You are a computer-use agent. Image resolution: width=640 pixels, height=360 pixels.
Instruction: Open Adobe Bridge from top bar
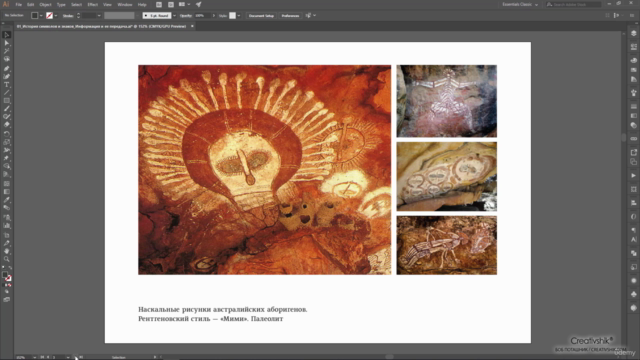pyautogui.click(x=159, y=4)
